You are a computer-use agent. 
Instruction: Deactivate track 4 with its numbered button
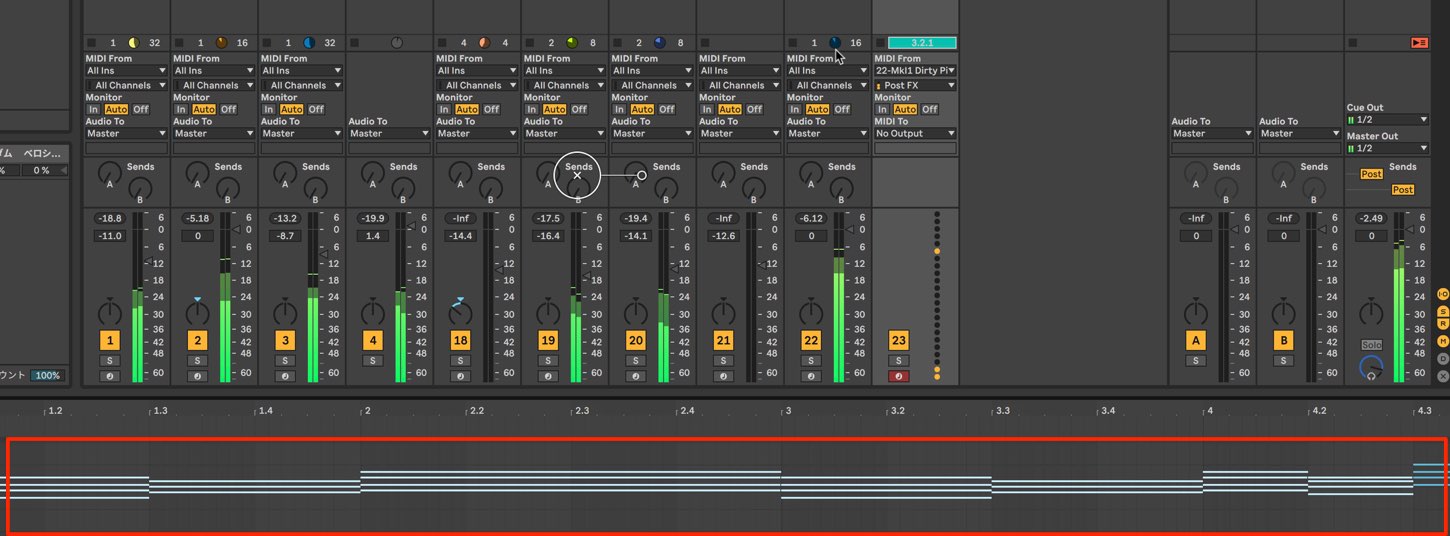373,340
